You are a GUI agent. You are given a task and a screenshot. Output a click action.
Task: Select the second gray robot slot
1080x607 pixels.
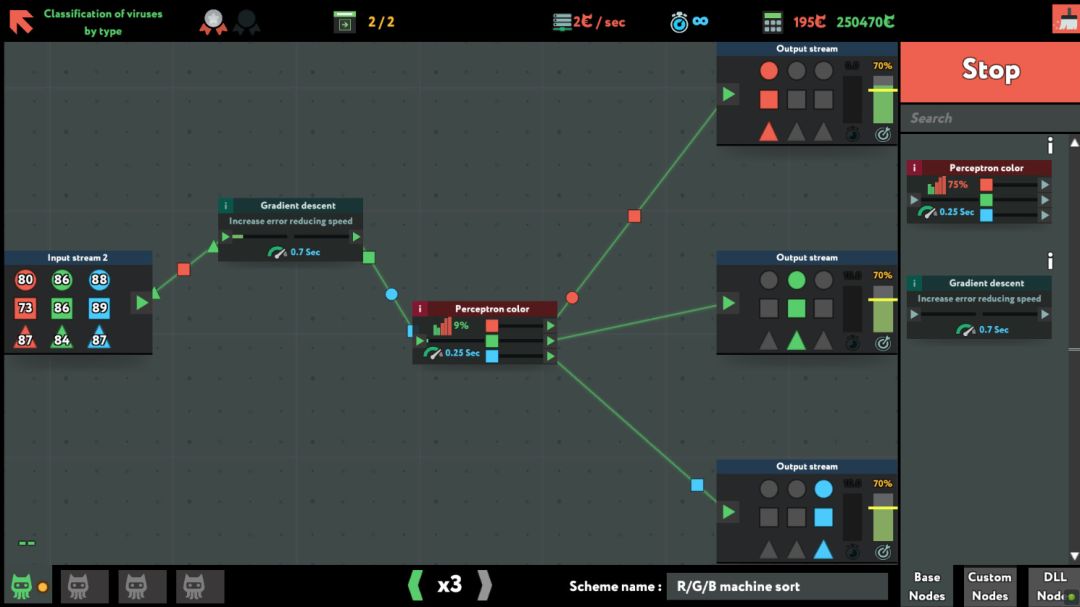(x=136, y=586)
